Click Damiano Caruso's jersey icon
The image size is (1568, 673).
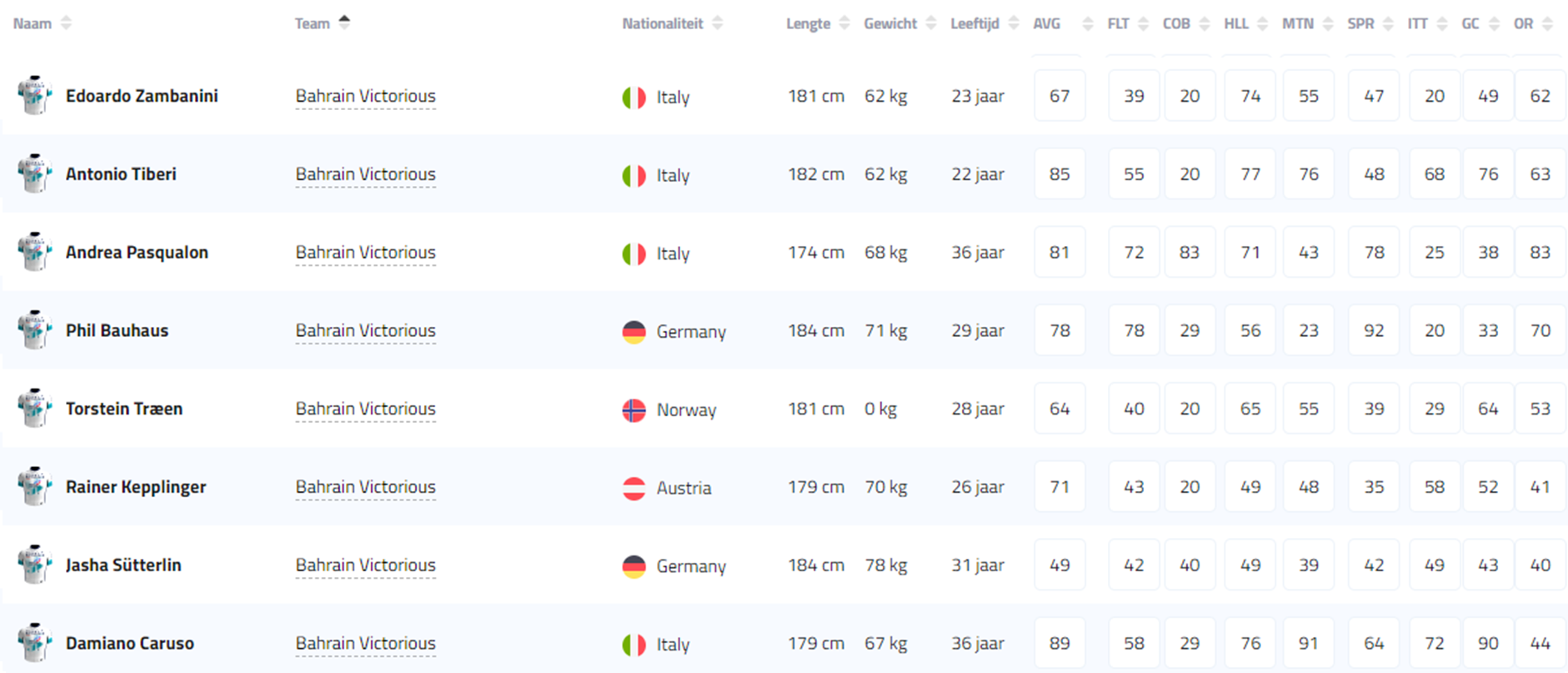pyautogui.click(x=34, y=643)
